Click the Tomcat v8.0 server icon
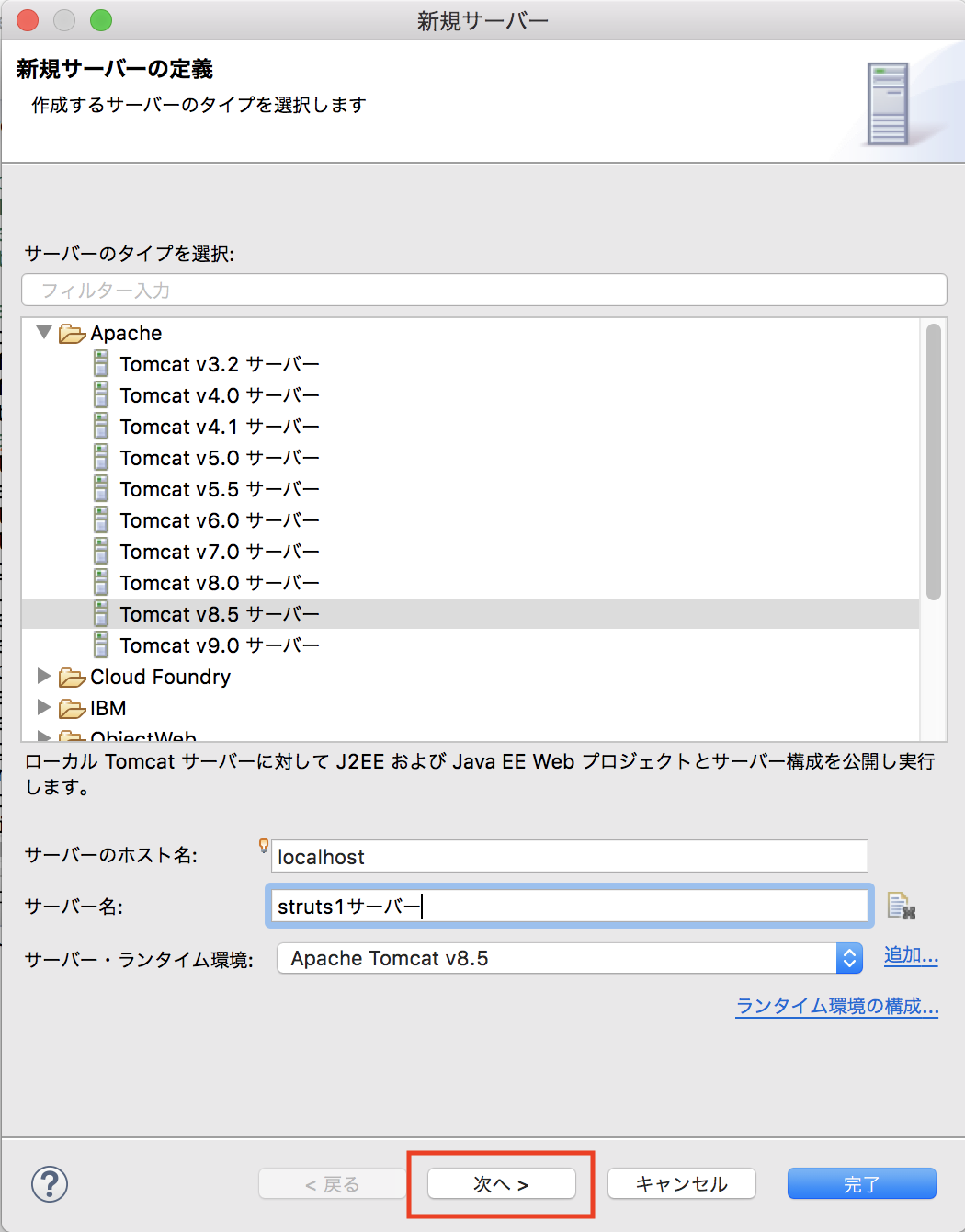Viewport: 965px width, 1232px height. click(x=101, y=583)
